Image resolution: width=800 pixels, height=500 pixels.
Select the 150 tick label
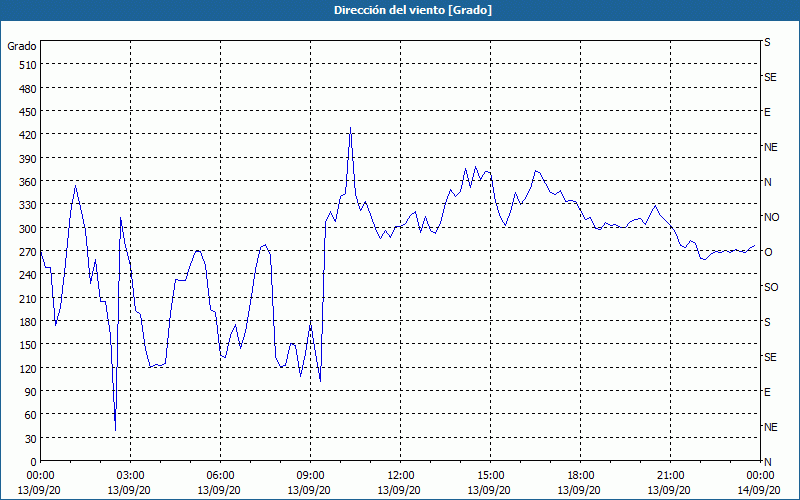28,345
